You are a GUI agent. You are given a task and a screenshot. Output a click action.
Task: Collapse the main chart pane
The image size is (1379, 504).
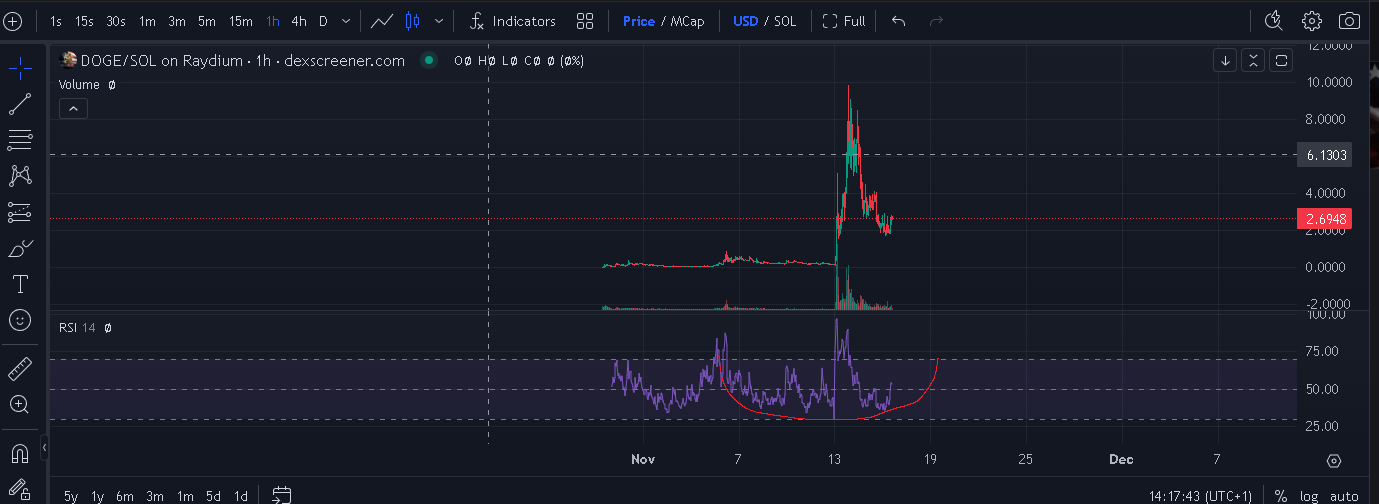1253,60
